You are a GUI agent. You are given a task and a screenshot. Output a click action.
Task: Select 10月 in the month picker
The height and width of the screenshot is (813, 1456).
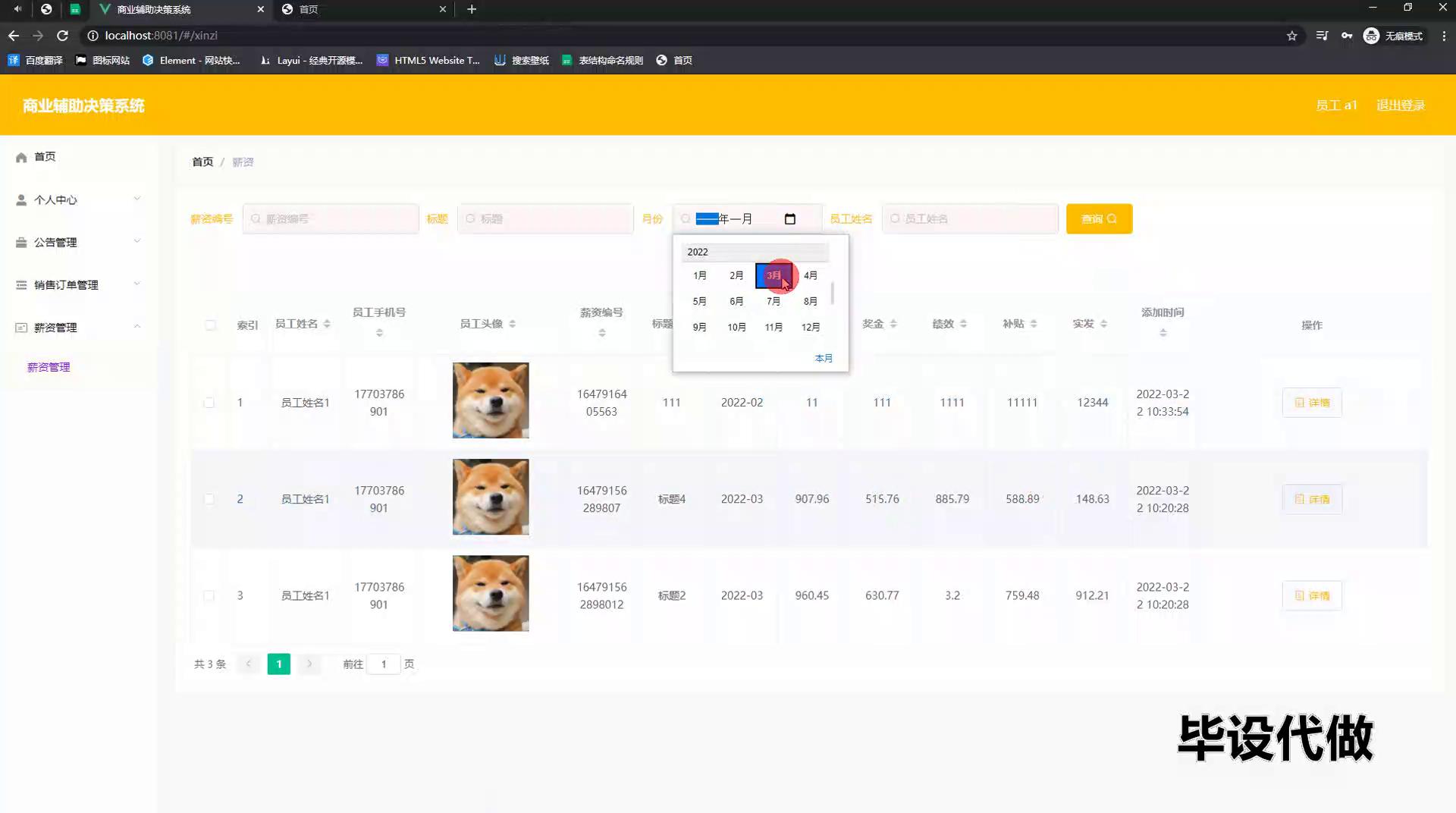(736, 327)
